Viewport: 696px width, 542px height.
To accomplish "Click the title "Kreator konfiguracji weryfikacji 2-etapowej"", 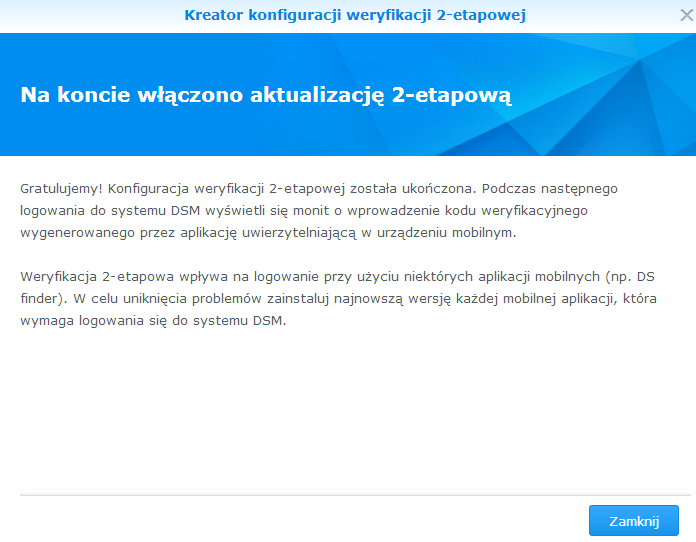I will (355, 15).
